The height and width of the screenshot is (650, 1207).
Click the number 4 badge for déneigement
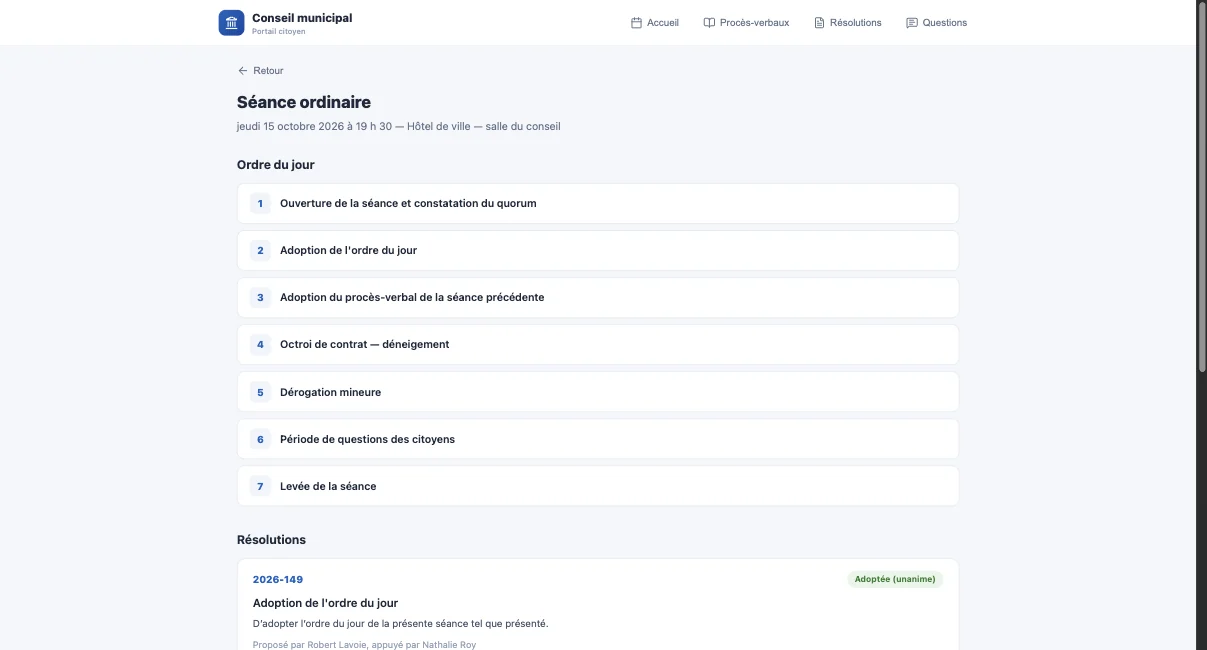click(260, 344)
